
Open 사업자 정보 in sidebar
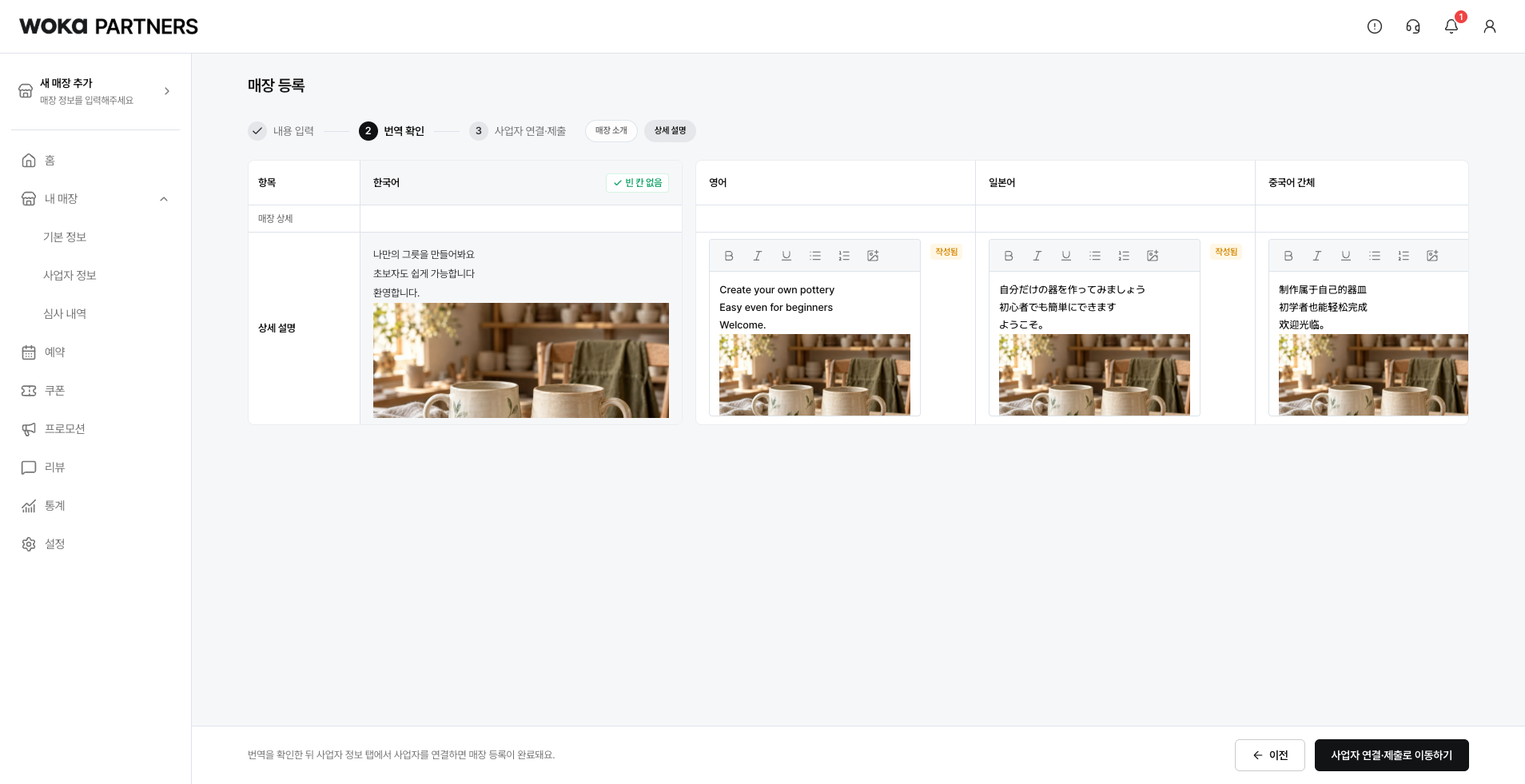coord(70,276)
